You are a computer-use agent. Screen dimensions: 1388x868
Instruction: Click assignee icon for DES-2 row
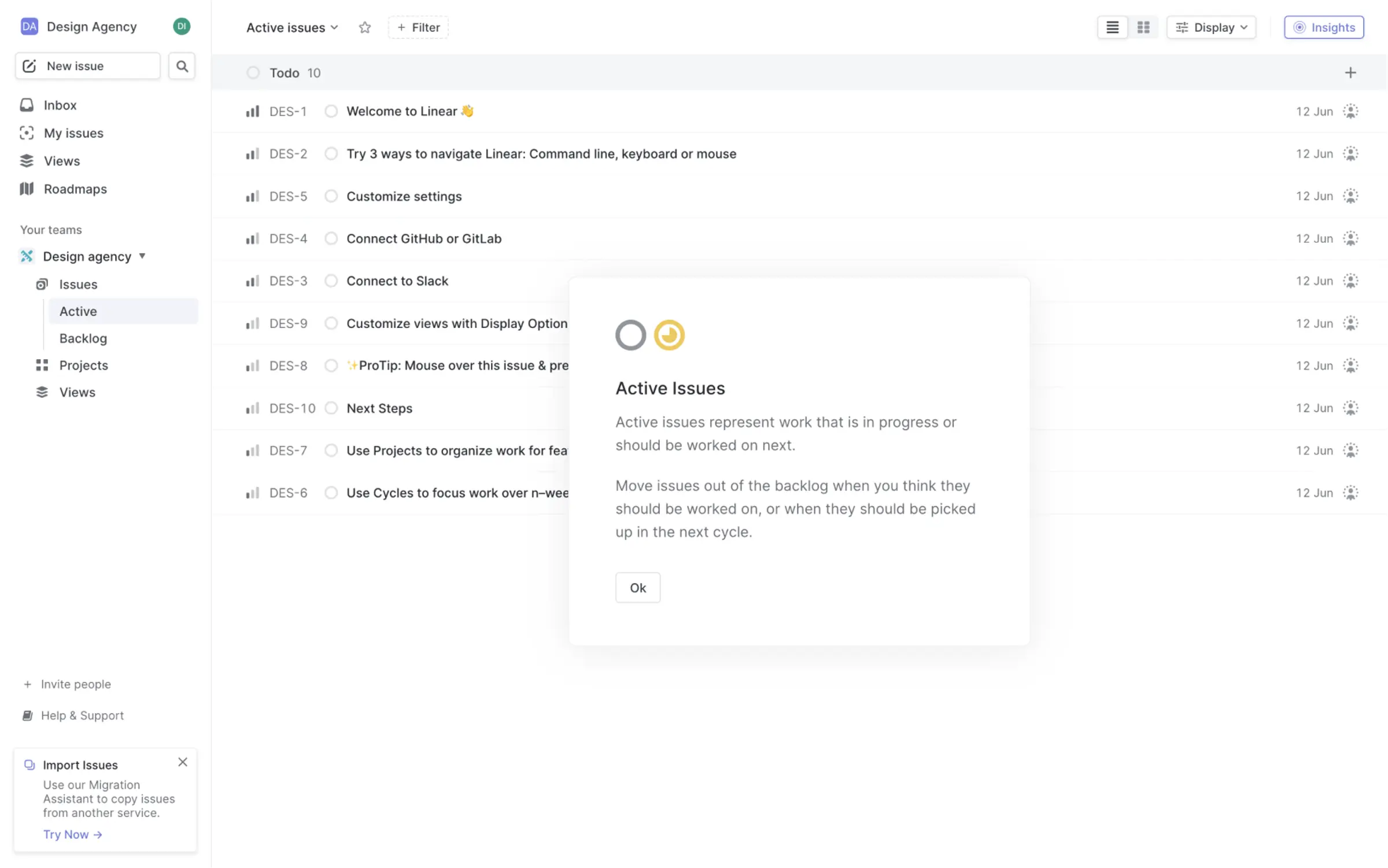click(1350, 154)
